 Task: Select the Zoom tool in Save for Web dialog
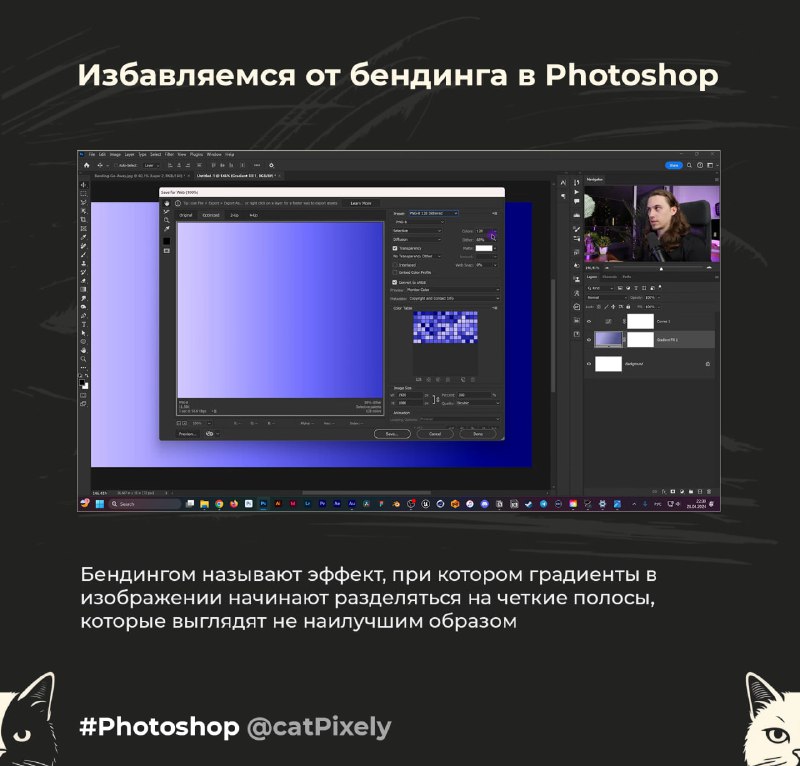tap(166, 220)
